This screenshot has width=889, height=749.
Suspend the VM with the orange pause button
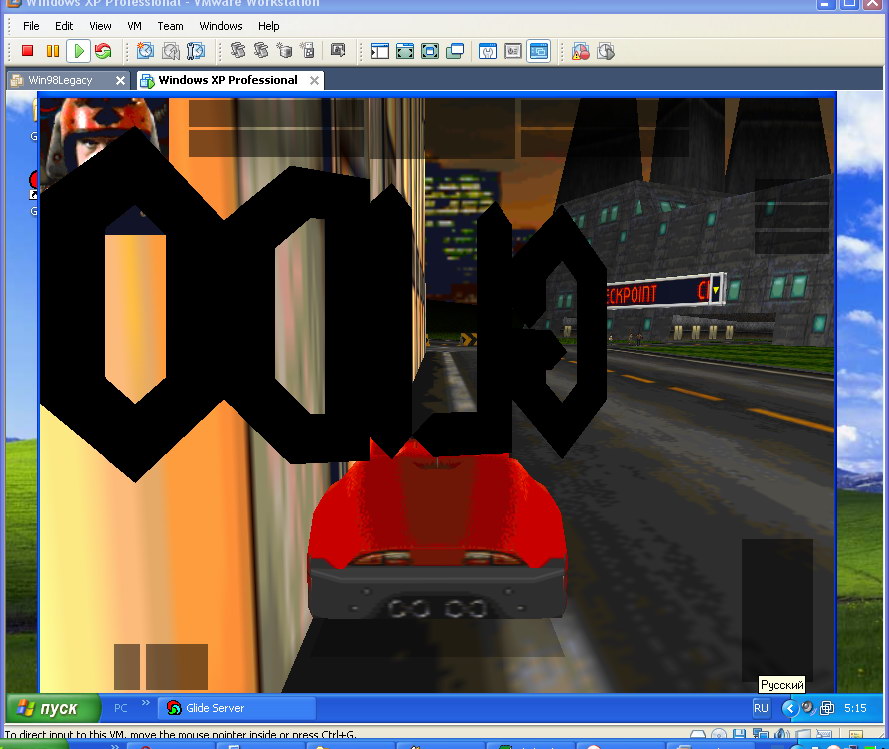(x=53, y=51)
